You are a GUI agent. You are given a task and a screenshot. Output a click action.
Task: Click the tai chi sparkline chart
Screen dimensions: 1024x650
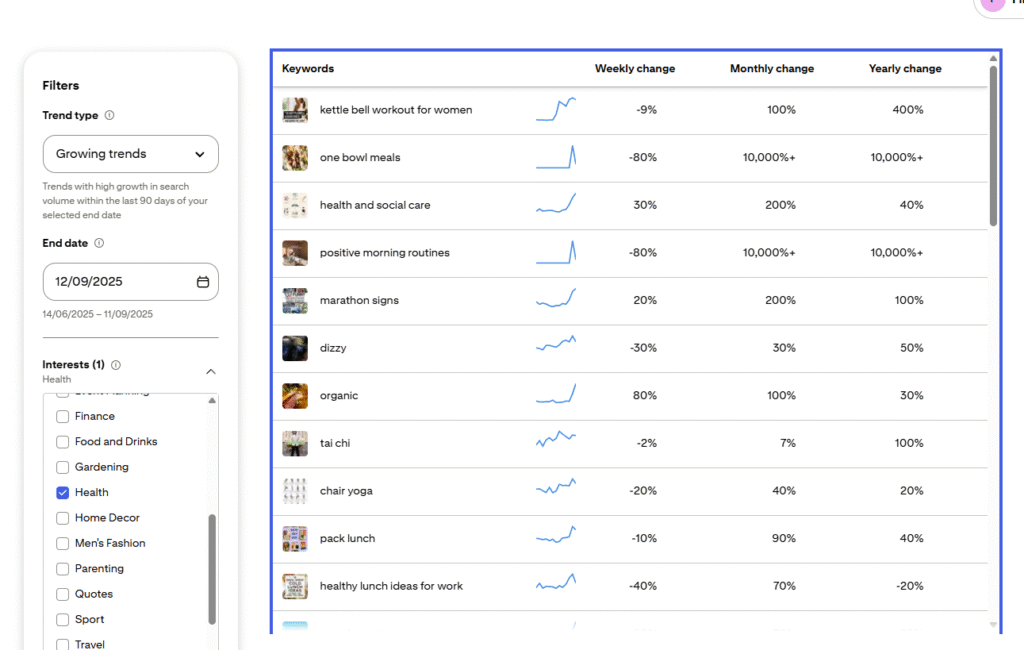pos(556,443)
